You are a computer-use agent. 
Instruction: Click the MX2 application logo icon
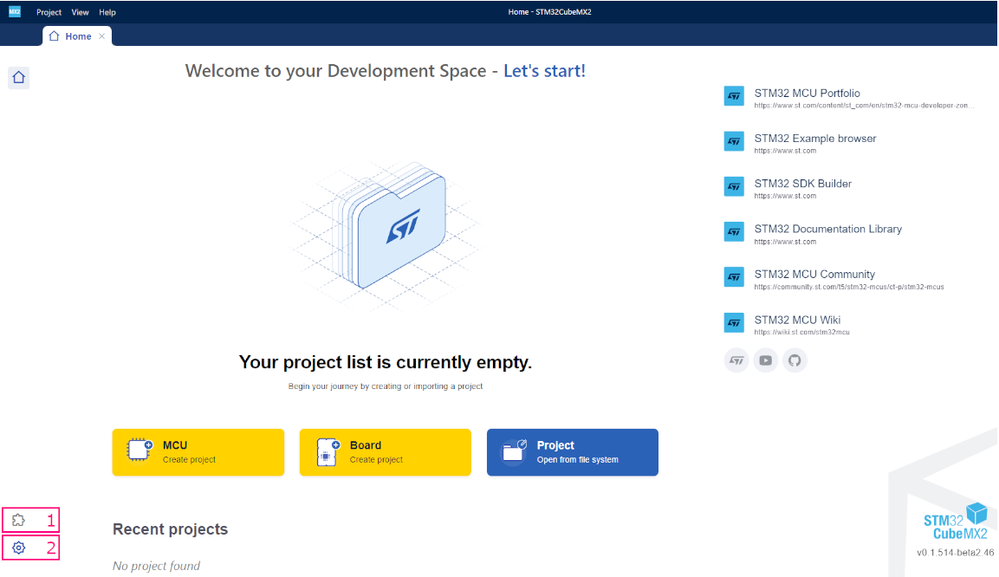coord(15,11)
